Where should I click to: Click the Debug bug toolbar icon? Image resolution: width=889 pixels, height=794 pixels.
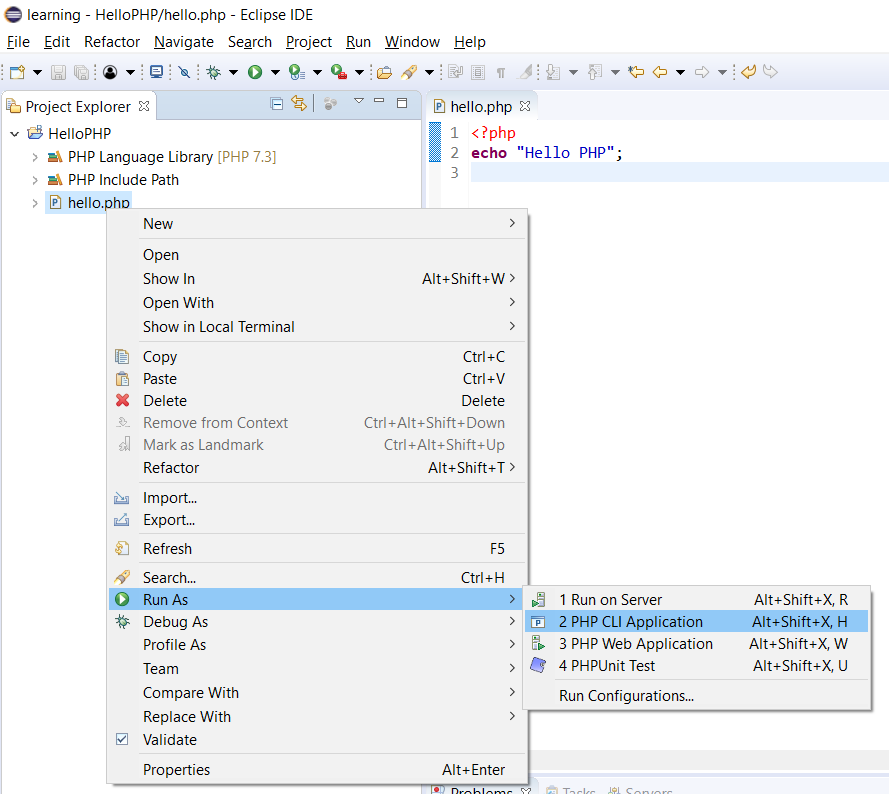coord(214,72)
